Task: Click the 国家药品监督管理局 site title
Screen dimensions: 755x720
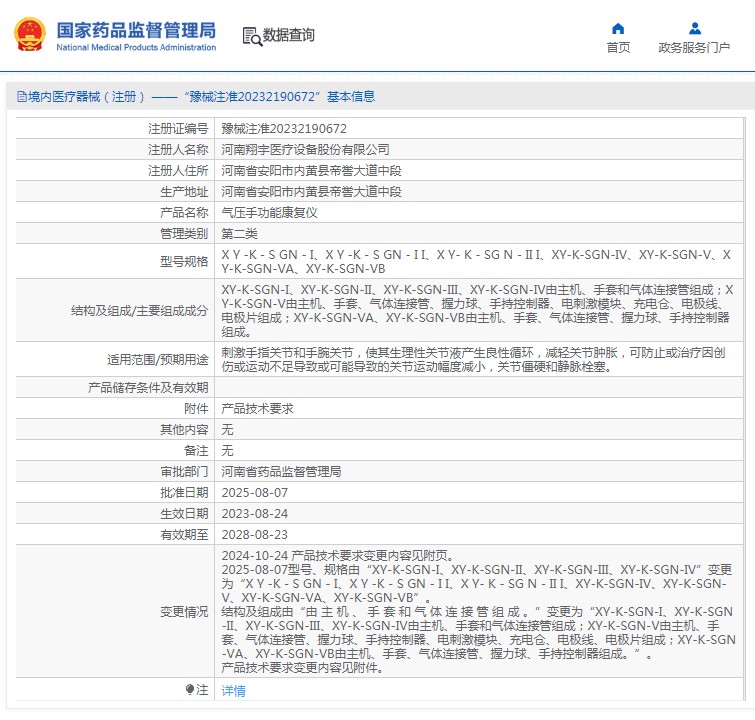Action: 135,29
